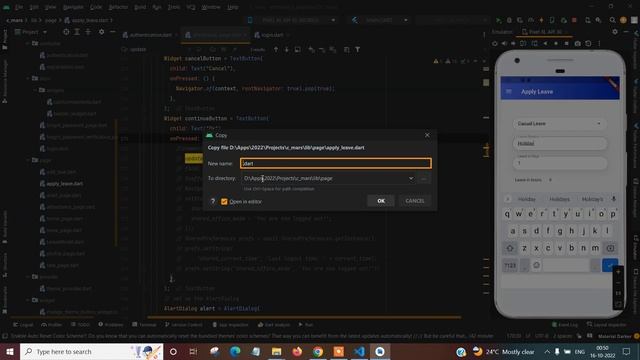The height and width of the screenshot is (360, 640).
Task: Click the locate-in-project target icon
Action: 66,32
